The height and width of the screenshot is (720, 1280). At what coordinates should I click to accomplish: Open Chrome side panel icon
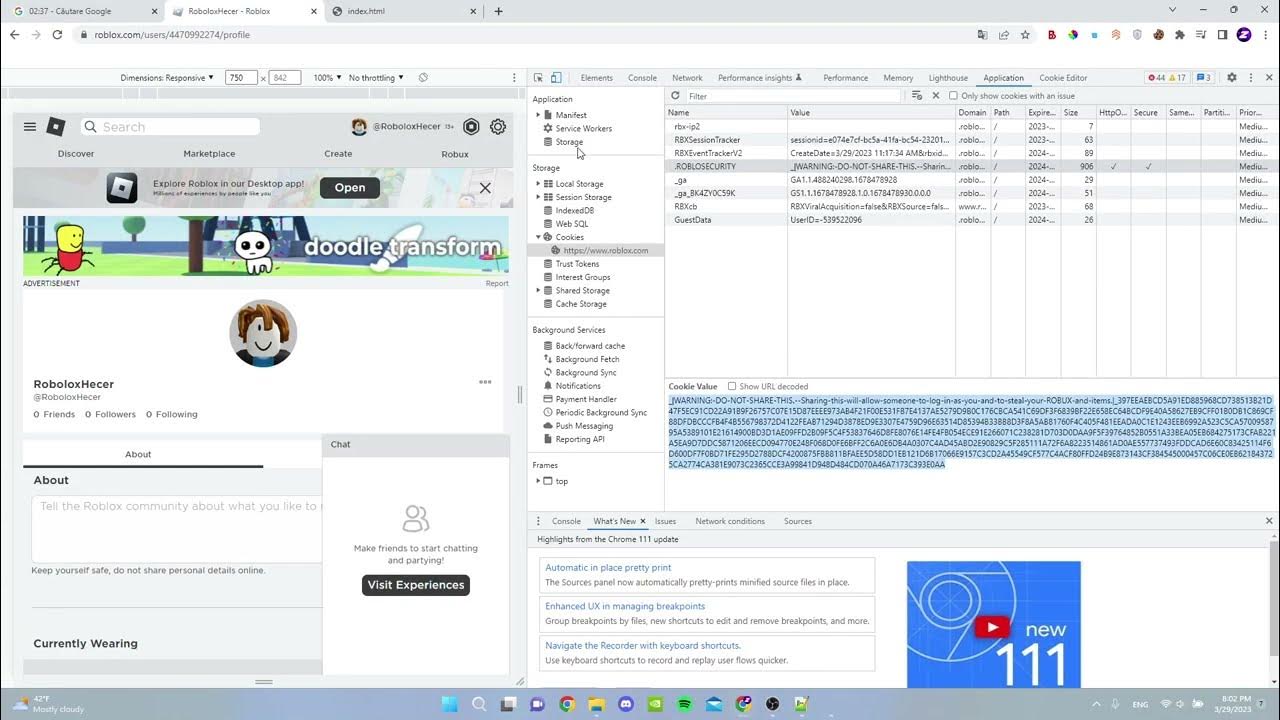1222,35
